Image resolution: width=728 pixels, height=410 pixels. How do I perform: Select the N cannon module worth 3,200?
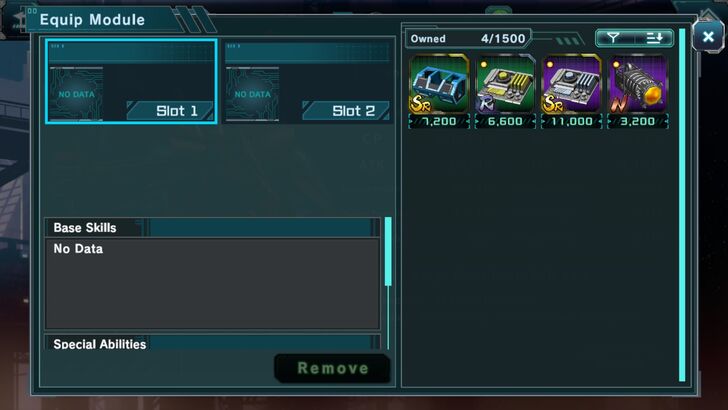(x=638, y=91)
